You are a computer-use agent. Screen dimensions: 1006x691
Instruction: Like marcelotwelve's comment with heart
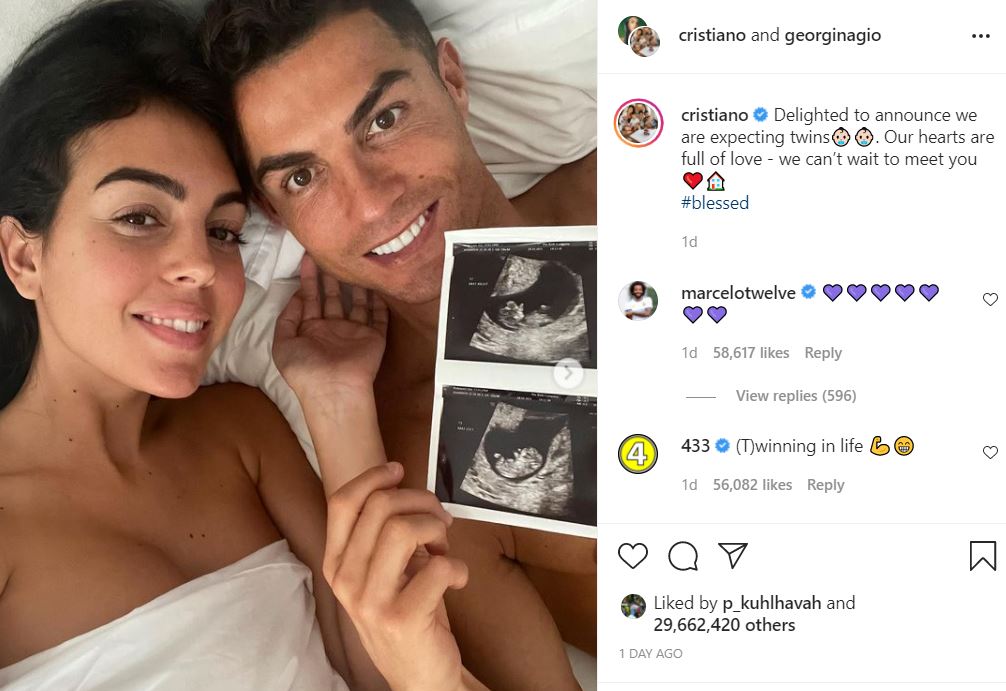[x=991, y=299]
